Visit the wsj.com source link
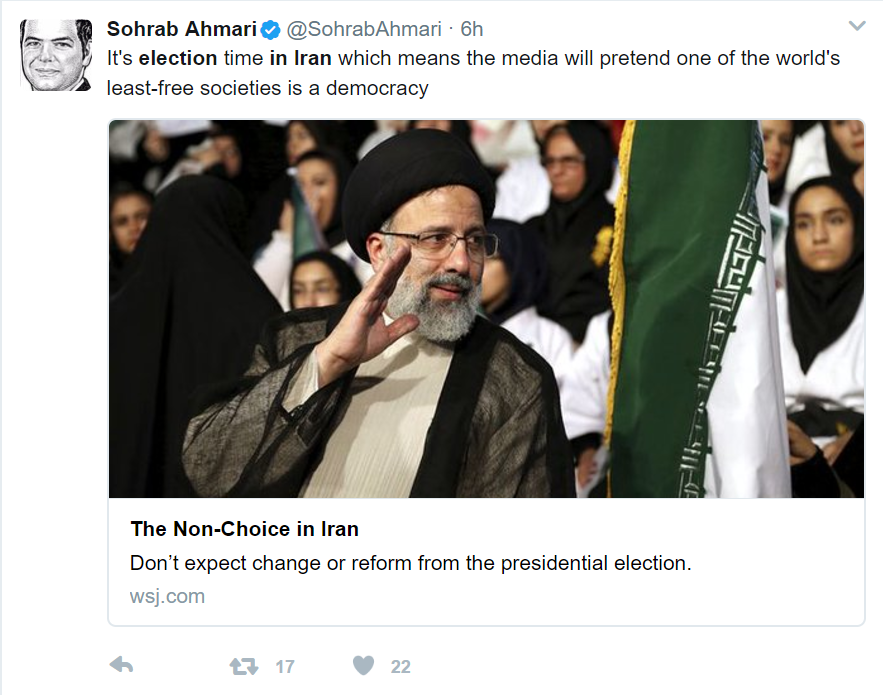 167,596
